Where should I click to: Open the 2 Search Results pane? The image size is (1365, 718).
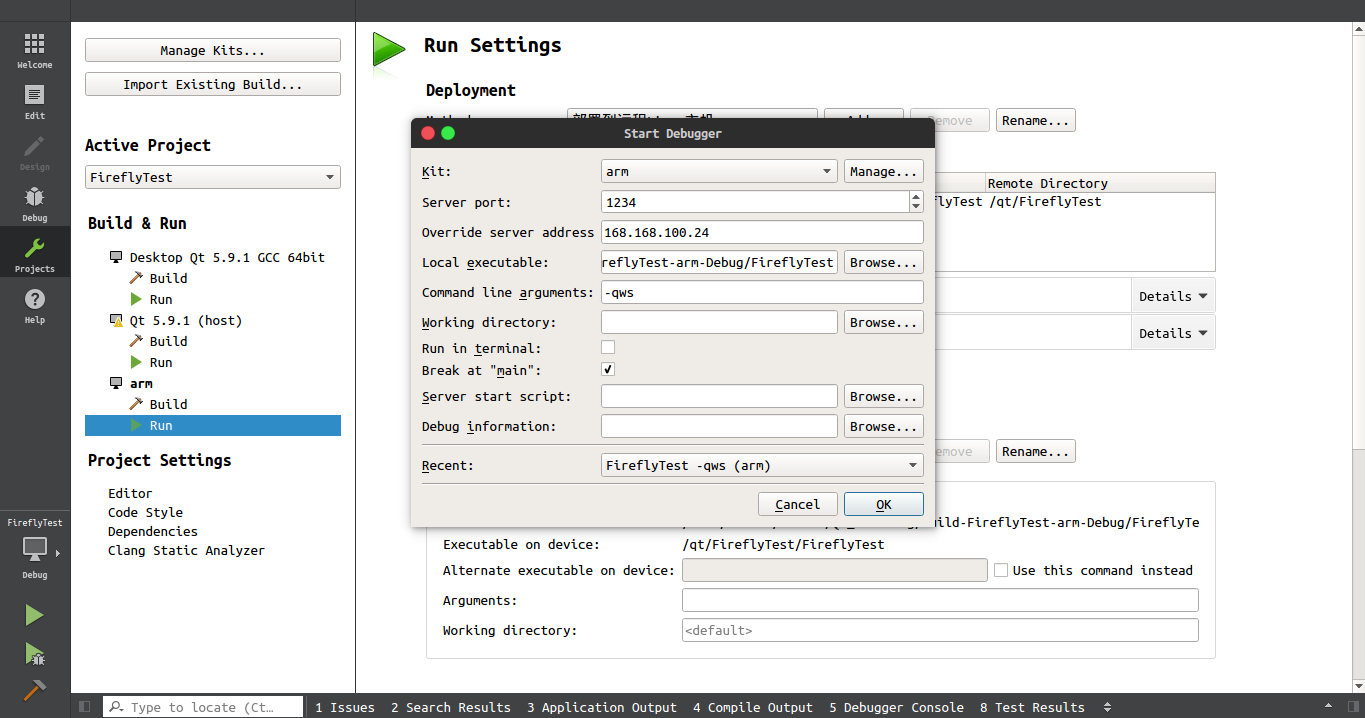[451, 707]
